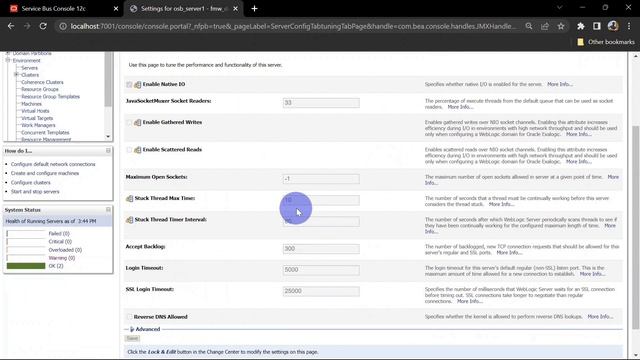The height and width of the screenshot is (360, 640).
Task: Click the browser forward arrow
Action: coord(27,26)
